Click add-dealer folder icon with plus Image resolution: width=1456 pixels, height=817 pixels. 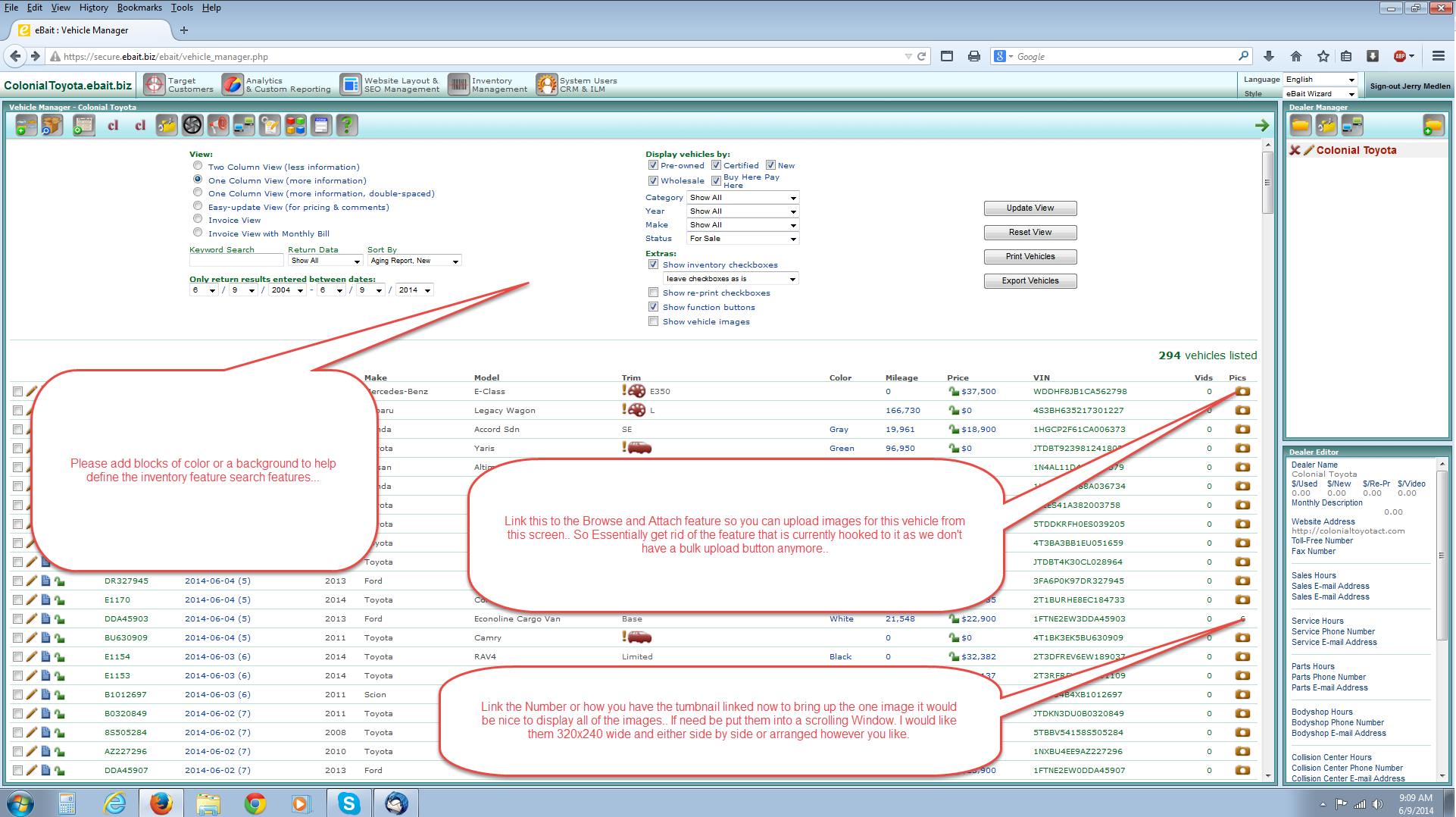tap(1433, 125)
